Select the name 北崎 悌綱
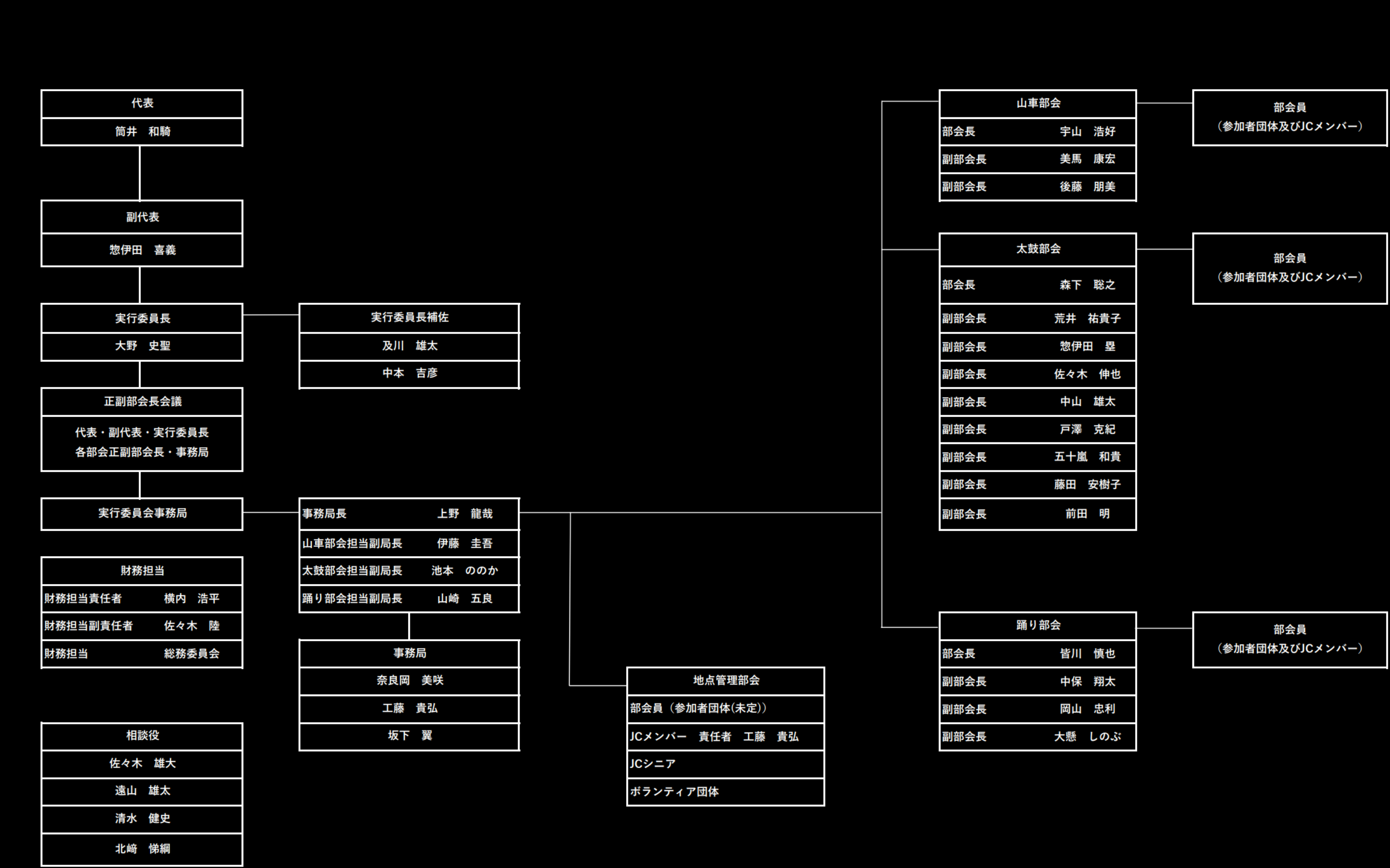The image size is (1390, 868). [x=142, y=848]
